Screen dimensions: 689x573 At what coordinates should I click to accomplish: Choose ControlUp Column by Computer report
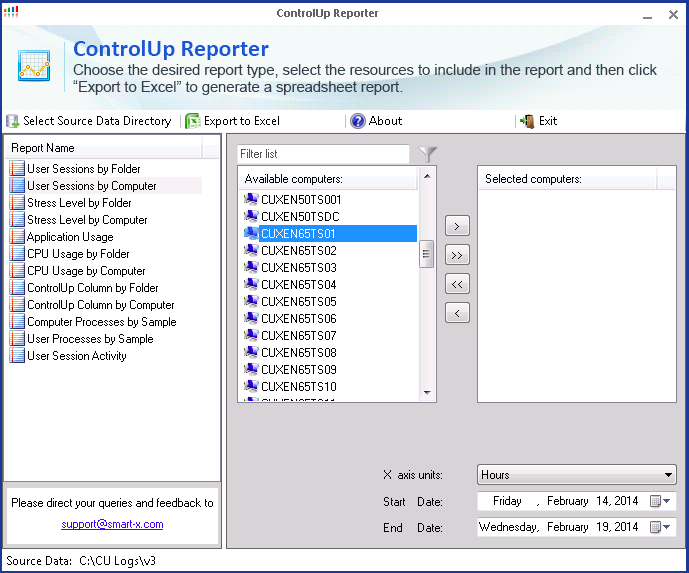point(101,305)
